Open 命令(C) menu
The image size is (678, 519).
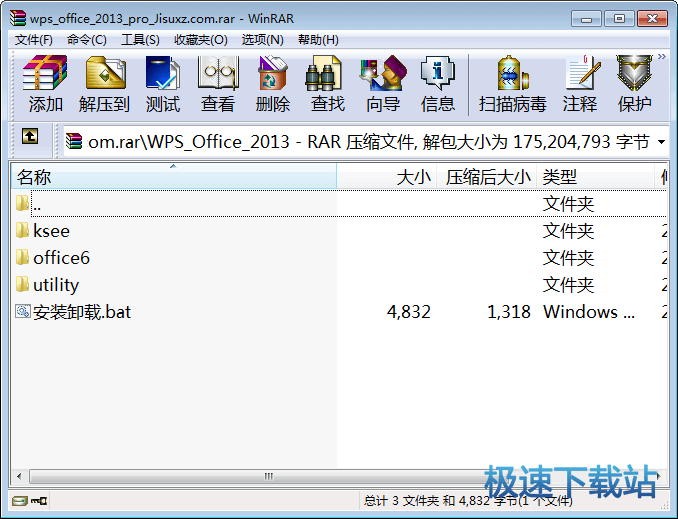click(x=86, y=40)
